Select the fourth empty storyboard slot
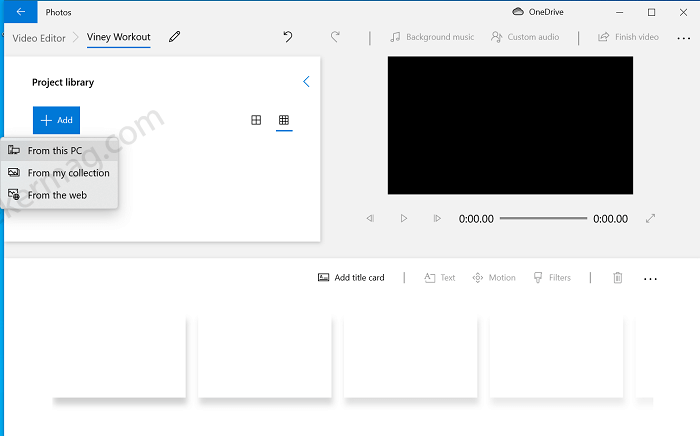The height and width of the screenshot is (436, 700). point(556,357)
